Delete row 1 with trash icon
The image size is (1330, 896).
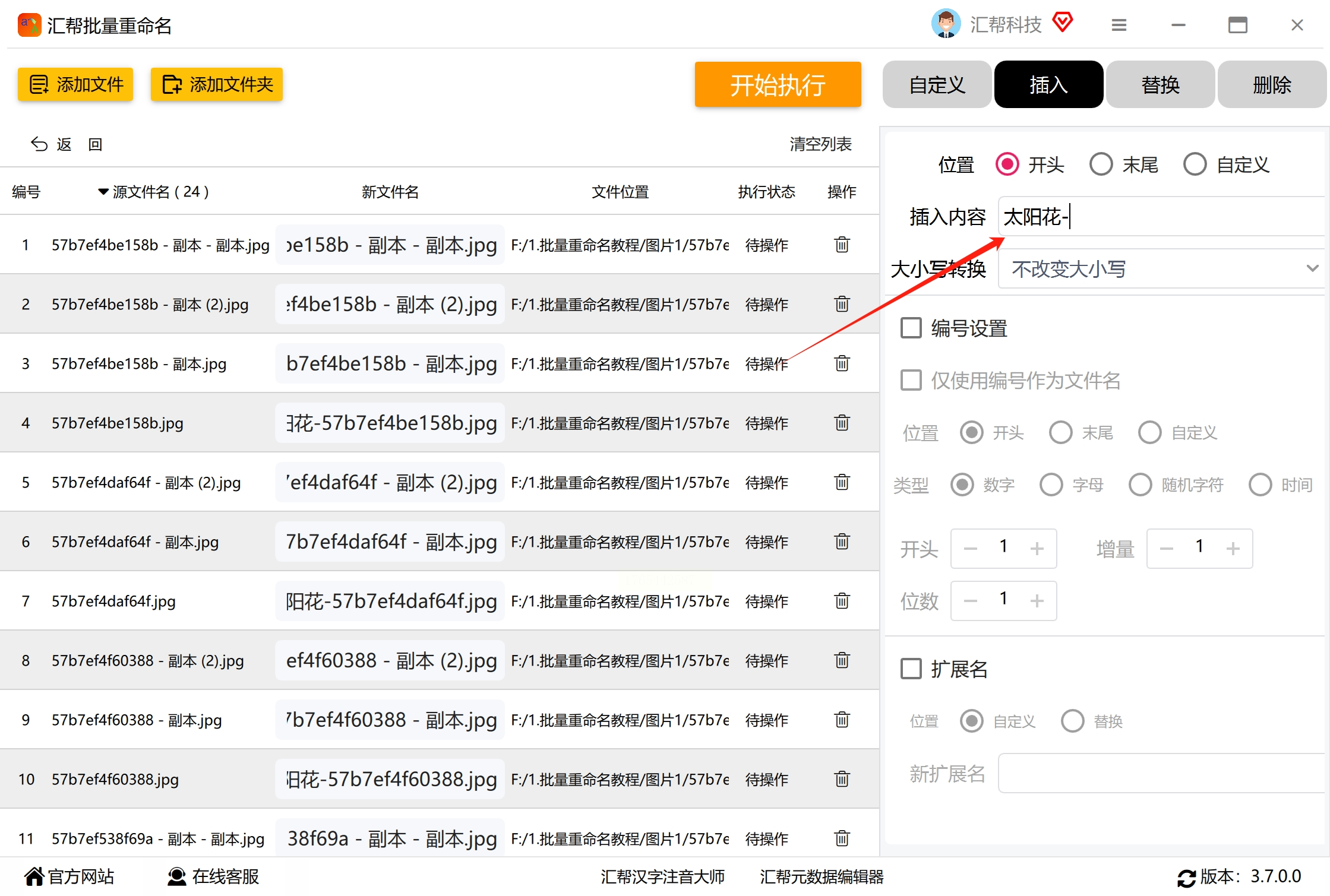[x=842, y=245]
